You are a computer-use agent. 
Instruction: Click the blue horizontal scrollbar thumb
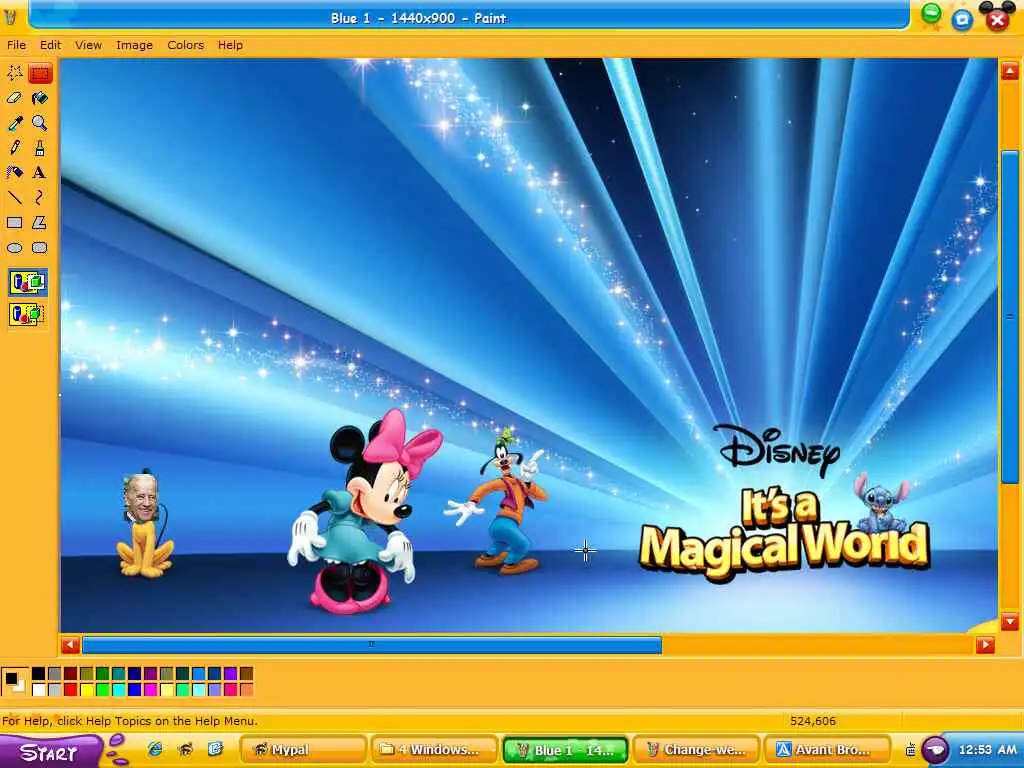[372, 645]
